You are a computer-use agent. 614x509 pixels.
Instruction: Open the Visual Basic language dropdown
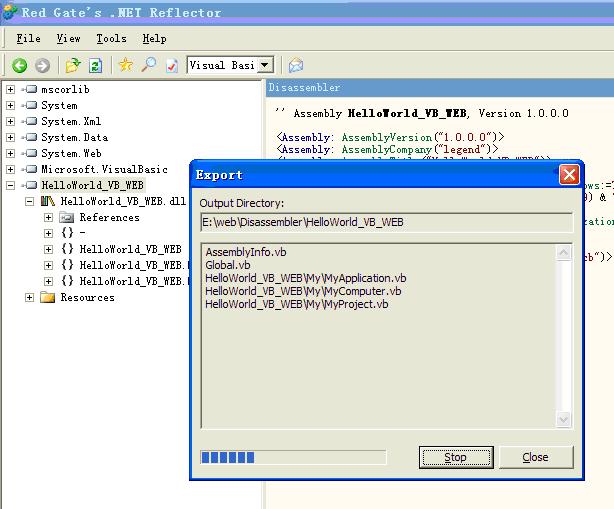click(x=265, y=65)
